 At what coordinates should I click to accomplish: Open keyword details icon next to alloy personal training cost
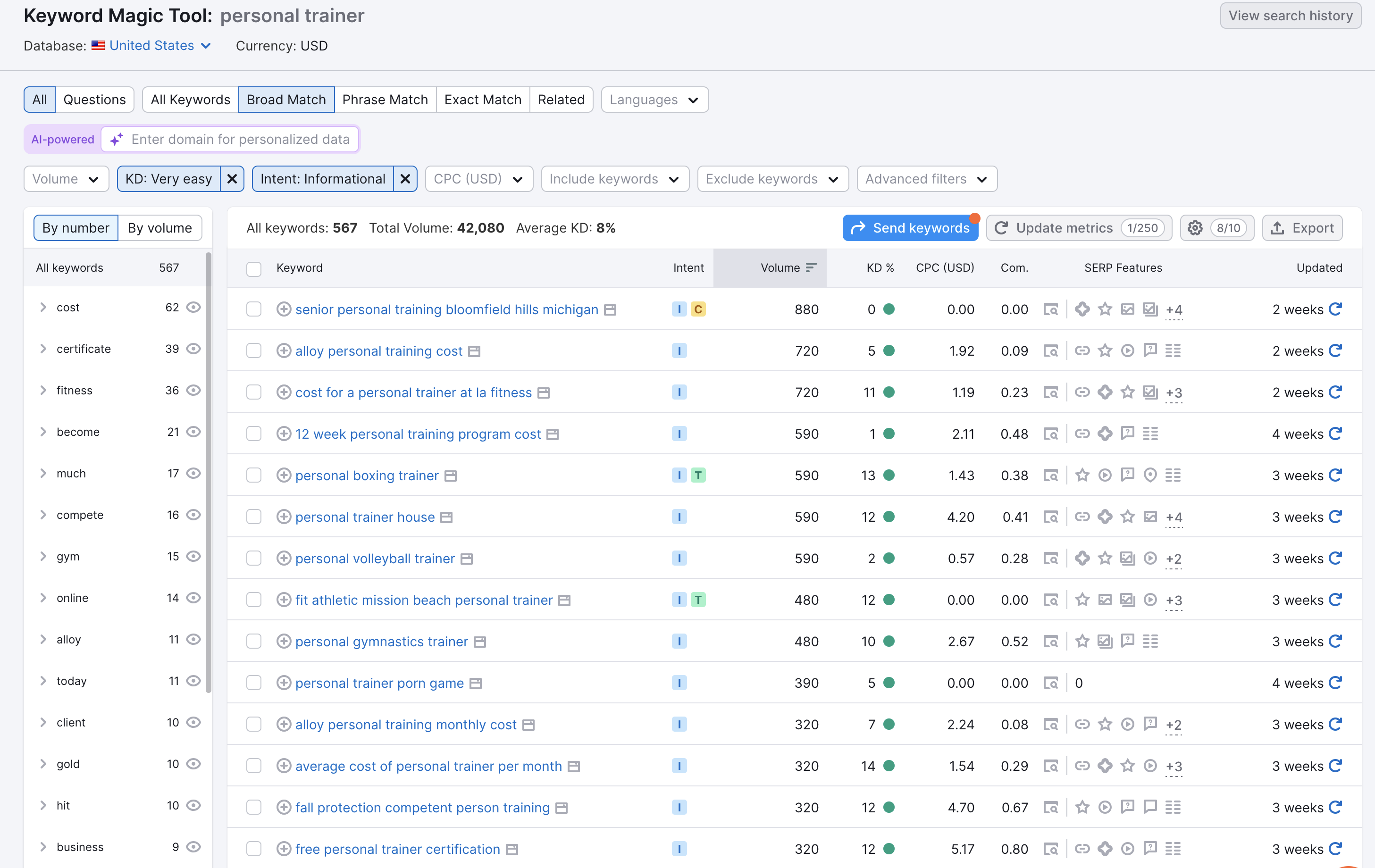pyautogui.click(x=474, y=351)
